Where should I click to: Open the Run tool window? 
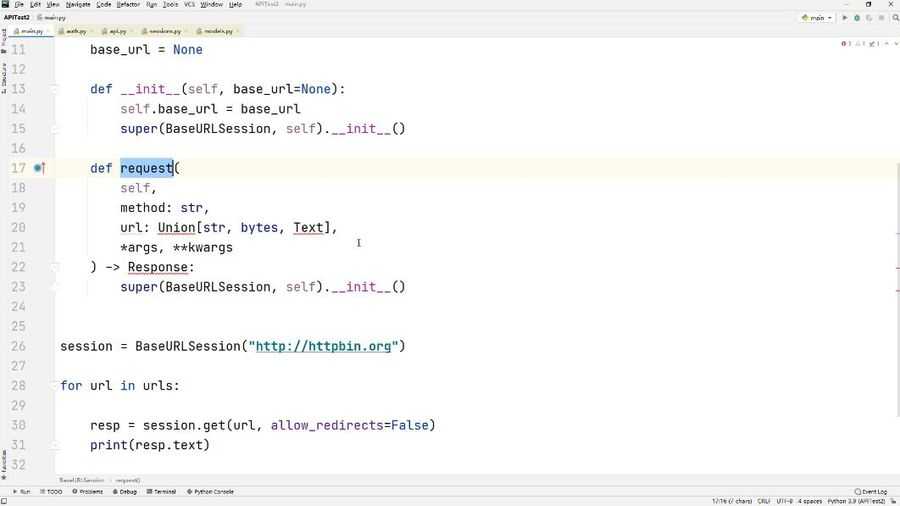pos(22,492)
